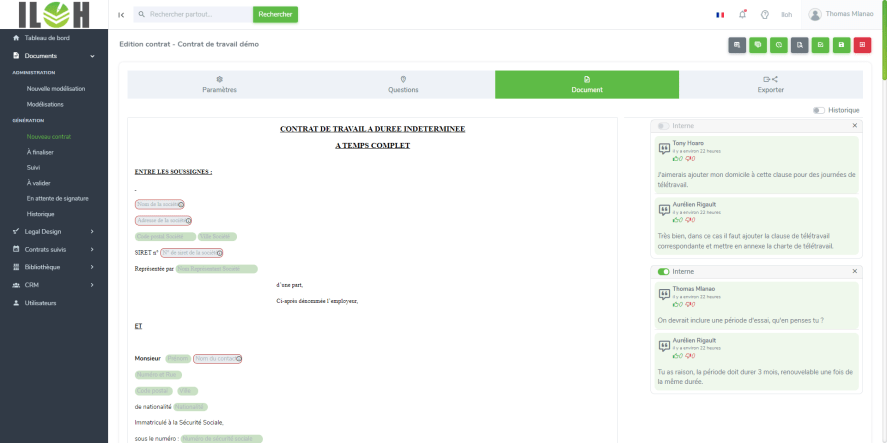The width and height of the screenshot is (887, 443).
Task: Click the green save disk icon
Action: 841,45
